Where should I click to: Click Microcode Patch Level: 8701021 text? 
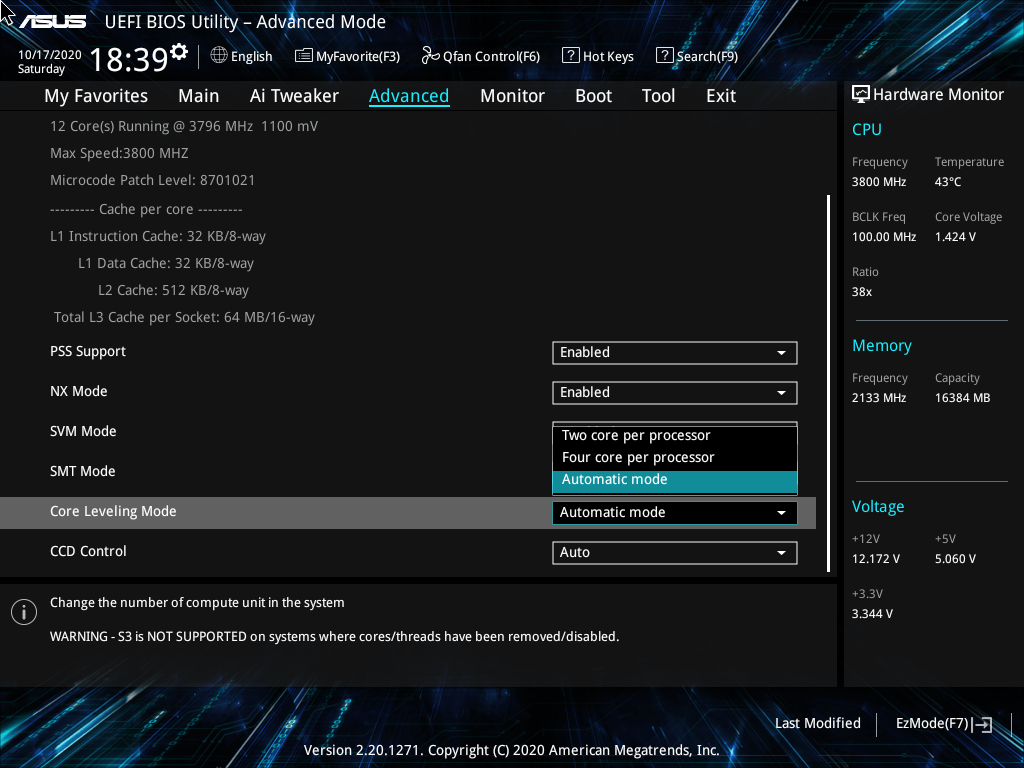(x=152, y=180)
